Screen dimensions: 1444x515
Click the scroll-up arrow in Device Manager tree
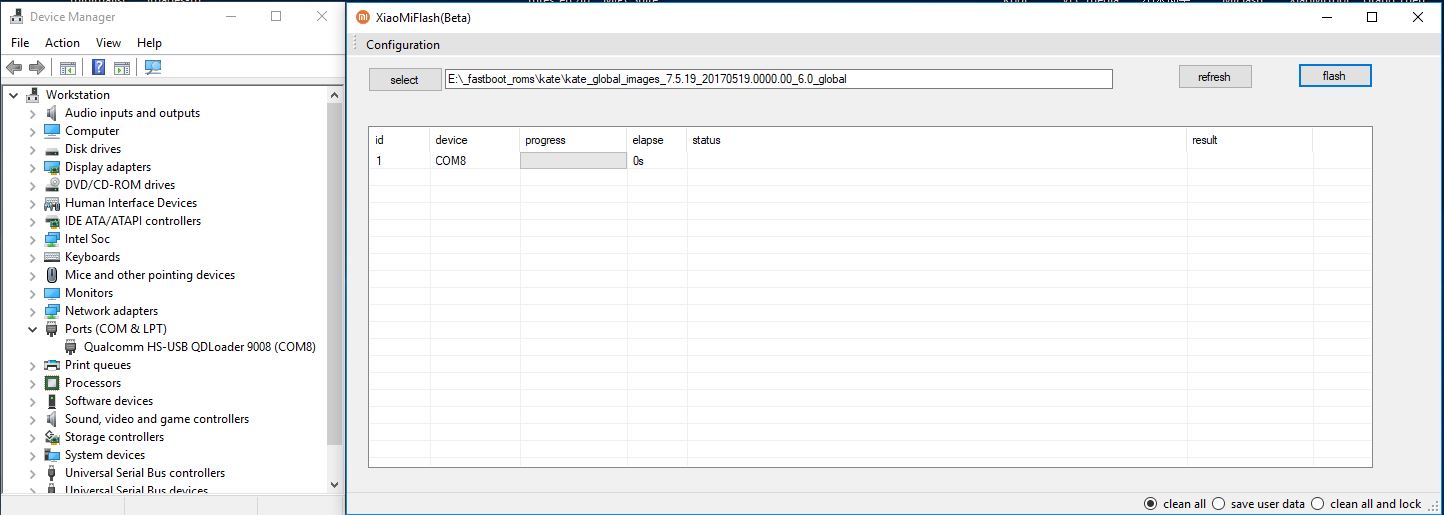[x=335, y=94]
